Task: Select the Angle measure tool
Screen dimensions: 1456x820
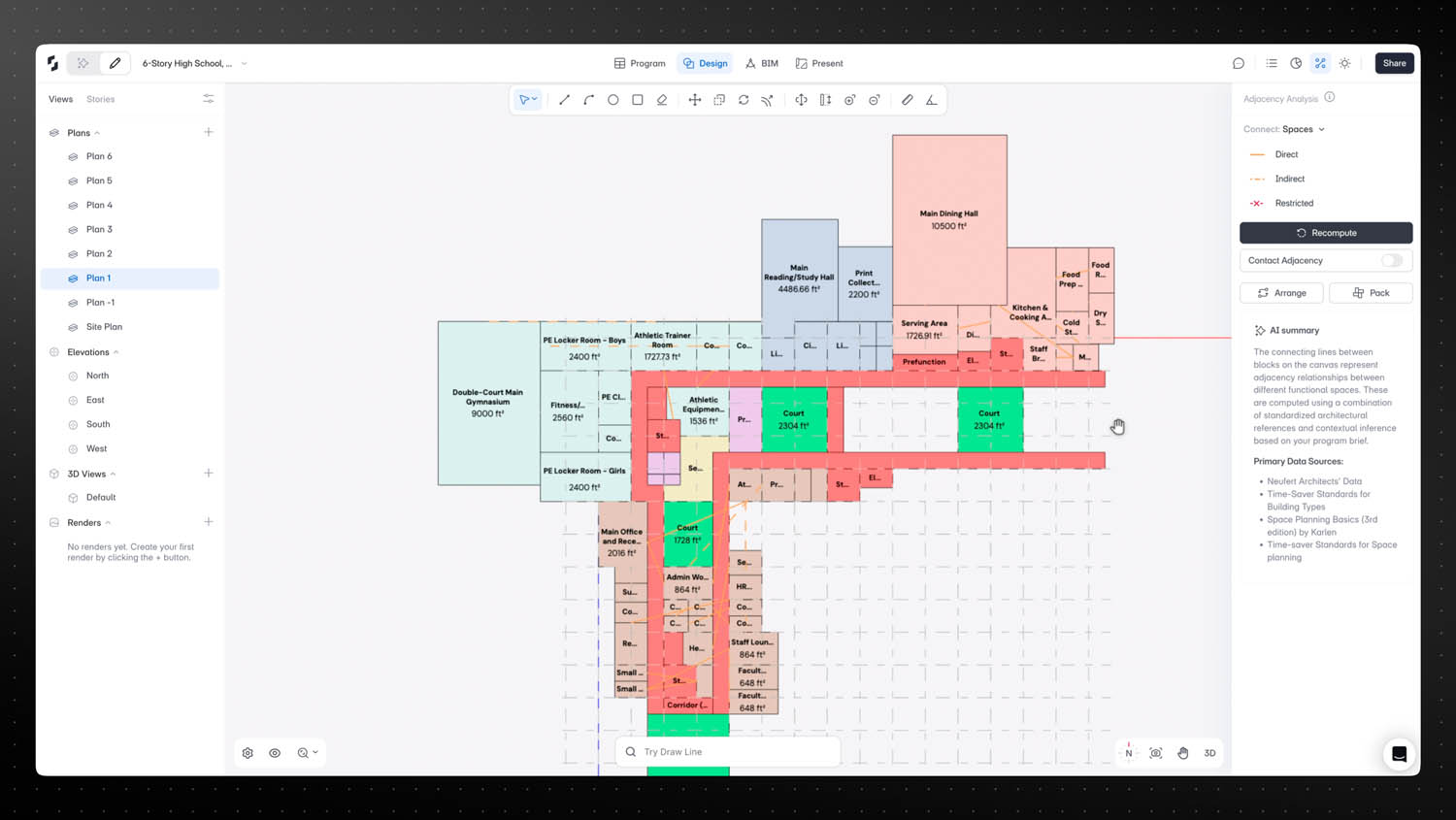Action: 932,100
